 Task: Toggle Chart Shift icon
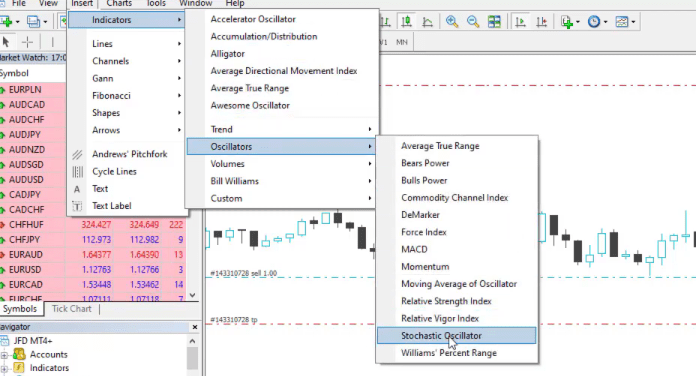(x=542, y=21)
